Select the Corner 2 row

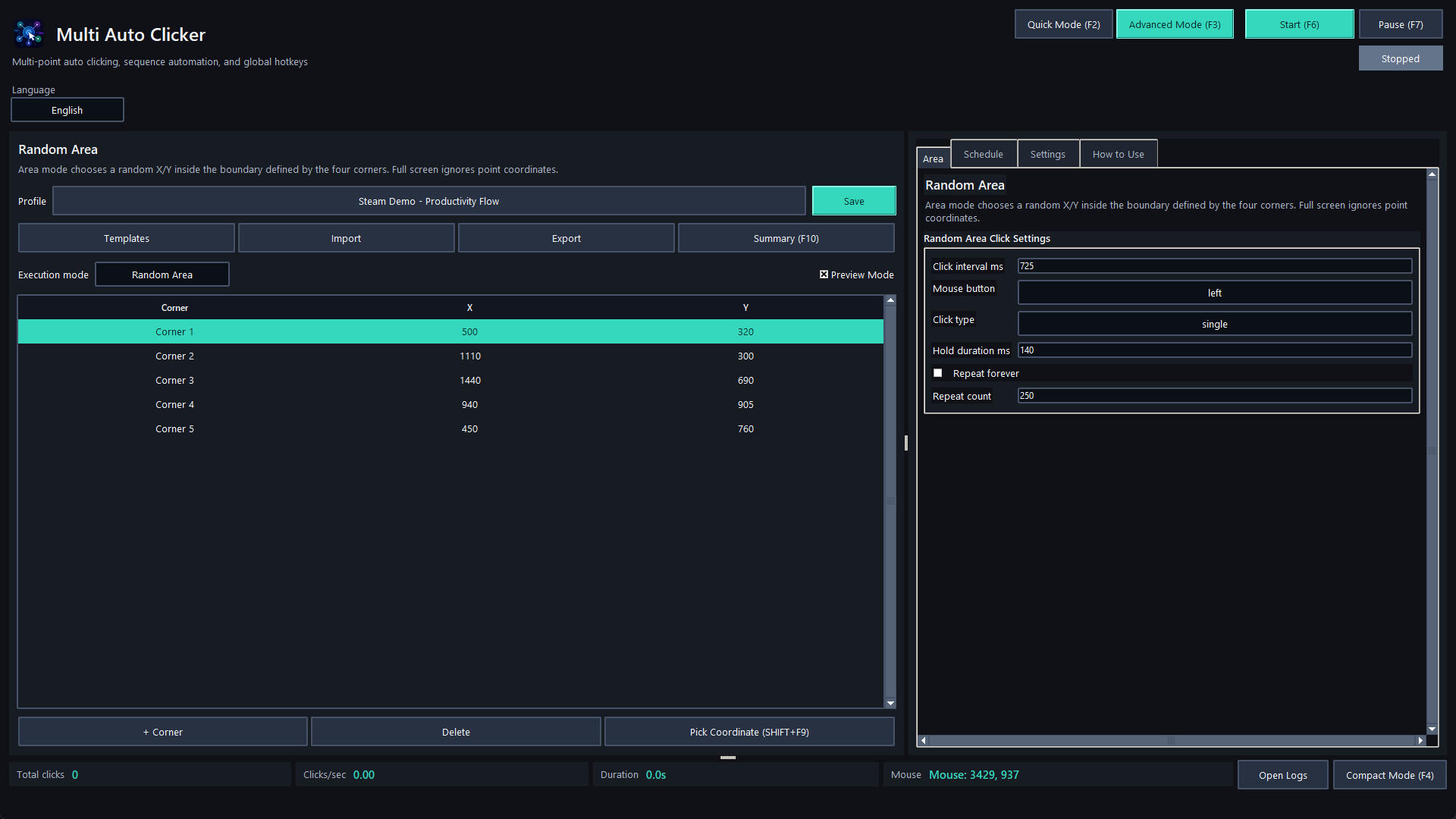click(450, 356)
